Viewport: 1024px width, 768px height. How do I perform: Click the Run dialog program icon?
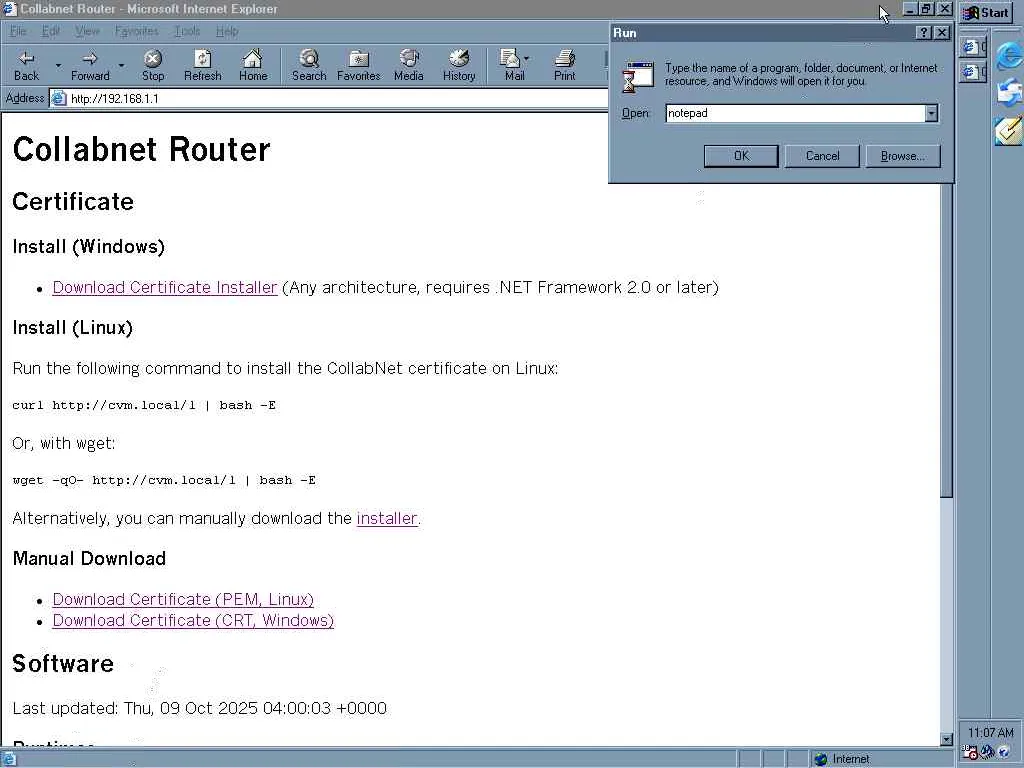[x=638, y=77]
